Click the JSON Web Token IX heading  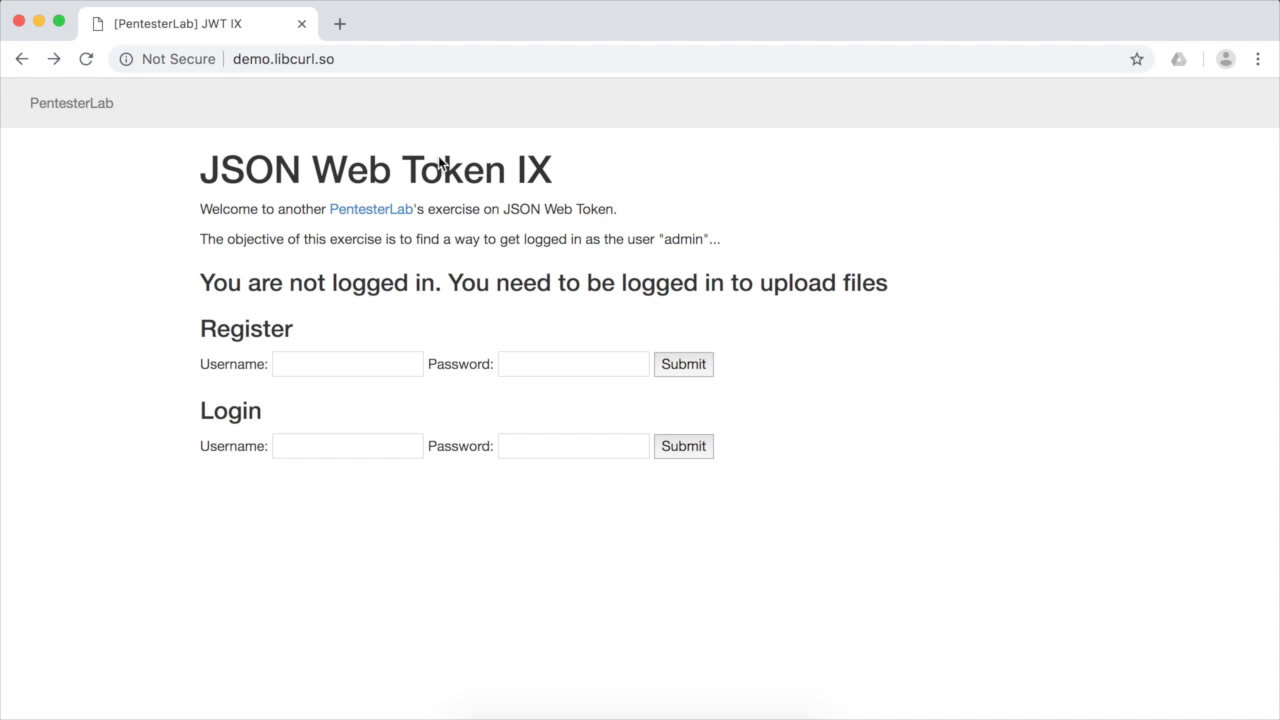[376, 170]
